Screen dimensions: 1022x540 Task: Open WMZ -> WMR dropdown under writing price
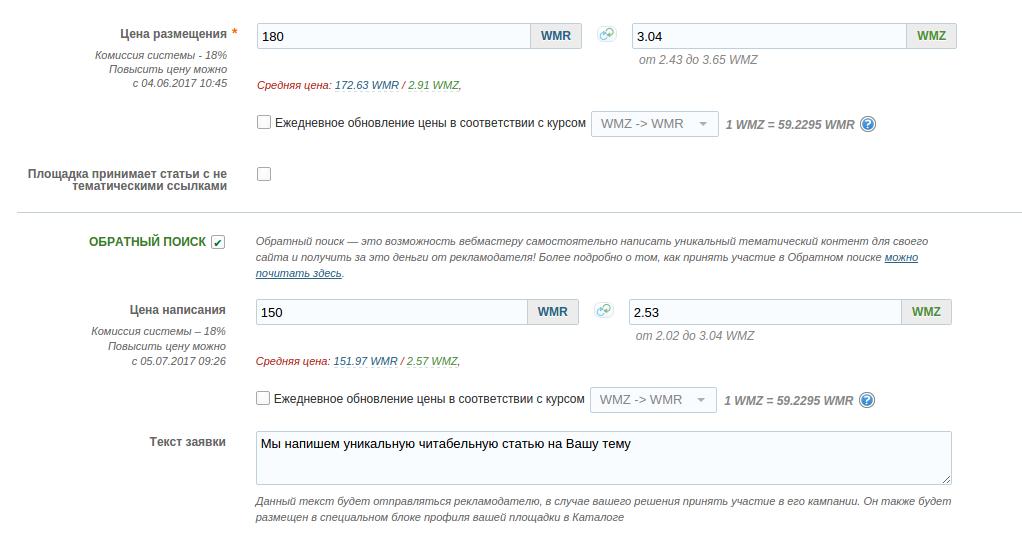[x=653, y=400]
